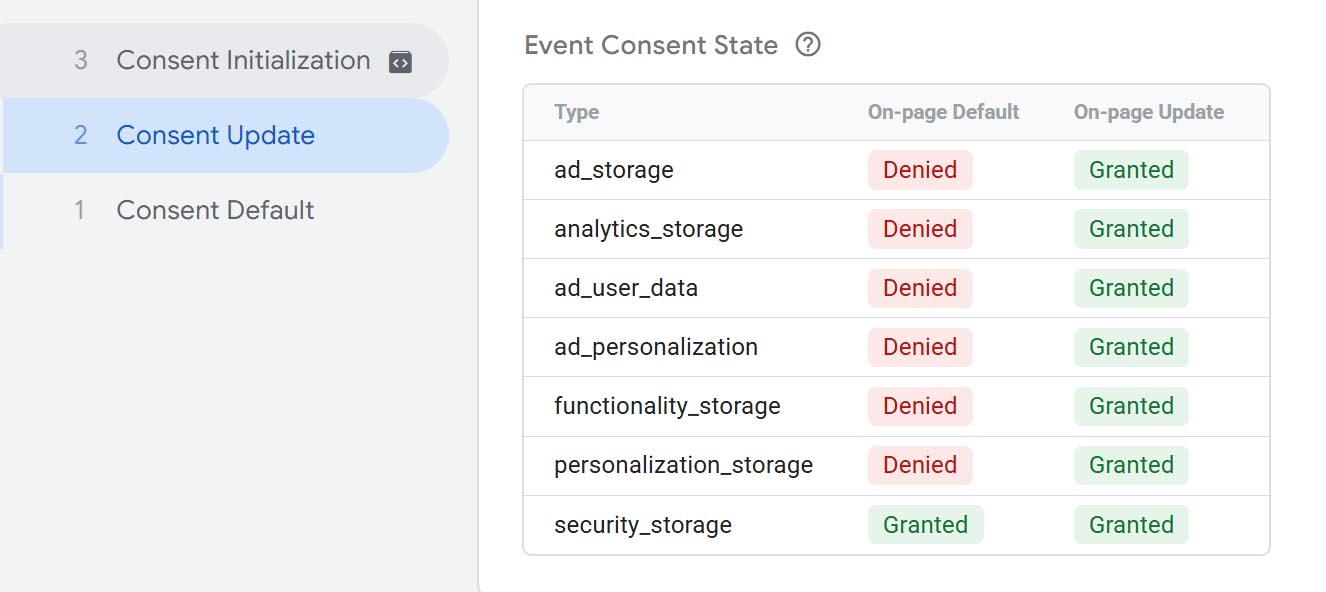Open the Consent Default event
This screenshot has width=1326, height=592.
click(226, 210)
